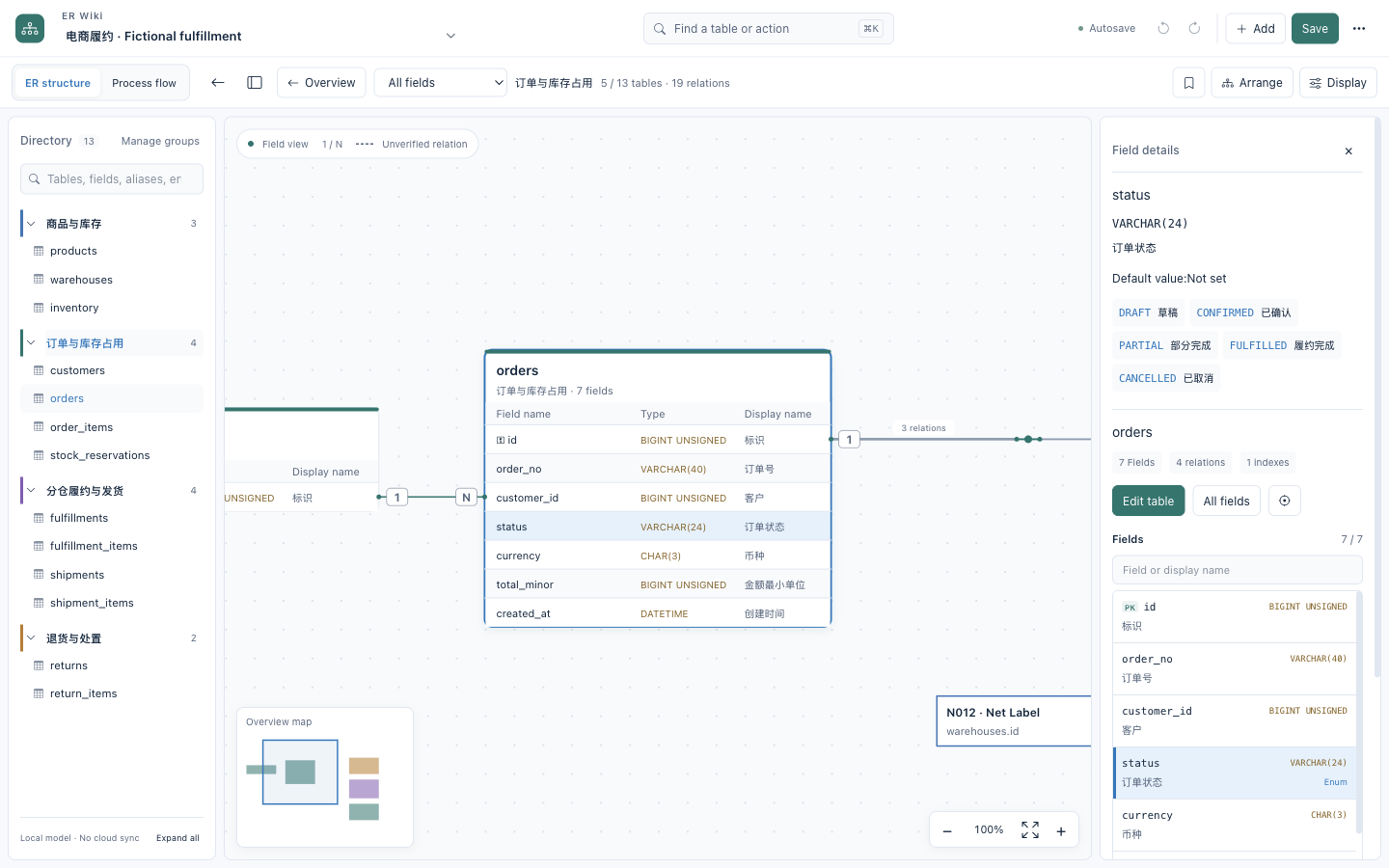Click the fulfillments table icon
This screenshot has height=868, width=1389.
tap(39, 518)
